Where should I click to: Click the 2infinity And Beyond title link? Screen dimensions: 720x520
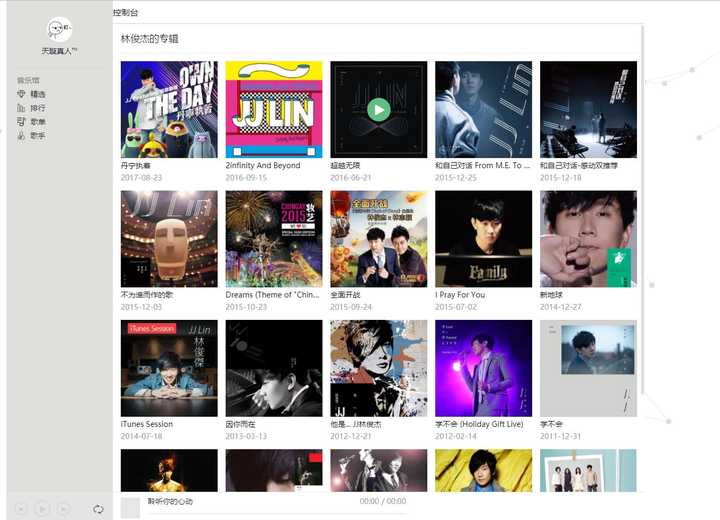(x=263, y=165)
